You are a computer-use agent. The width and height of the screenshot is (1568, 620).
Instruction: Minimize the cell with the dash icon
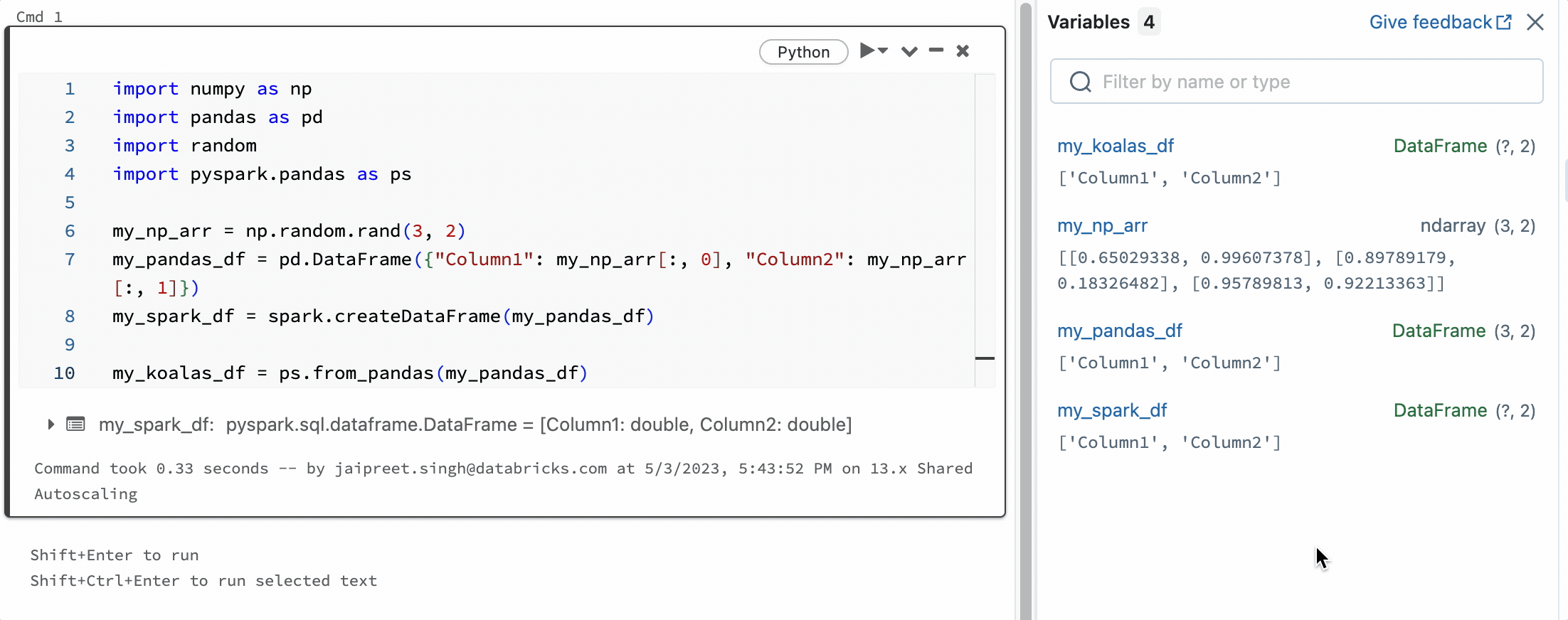[936, 50]
